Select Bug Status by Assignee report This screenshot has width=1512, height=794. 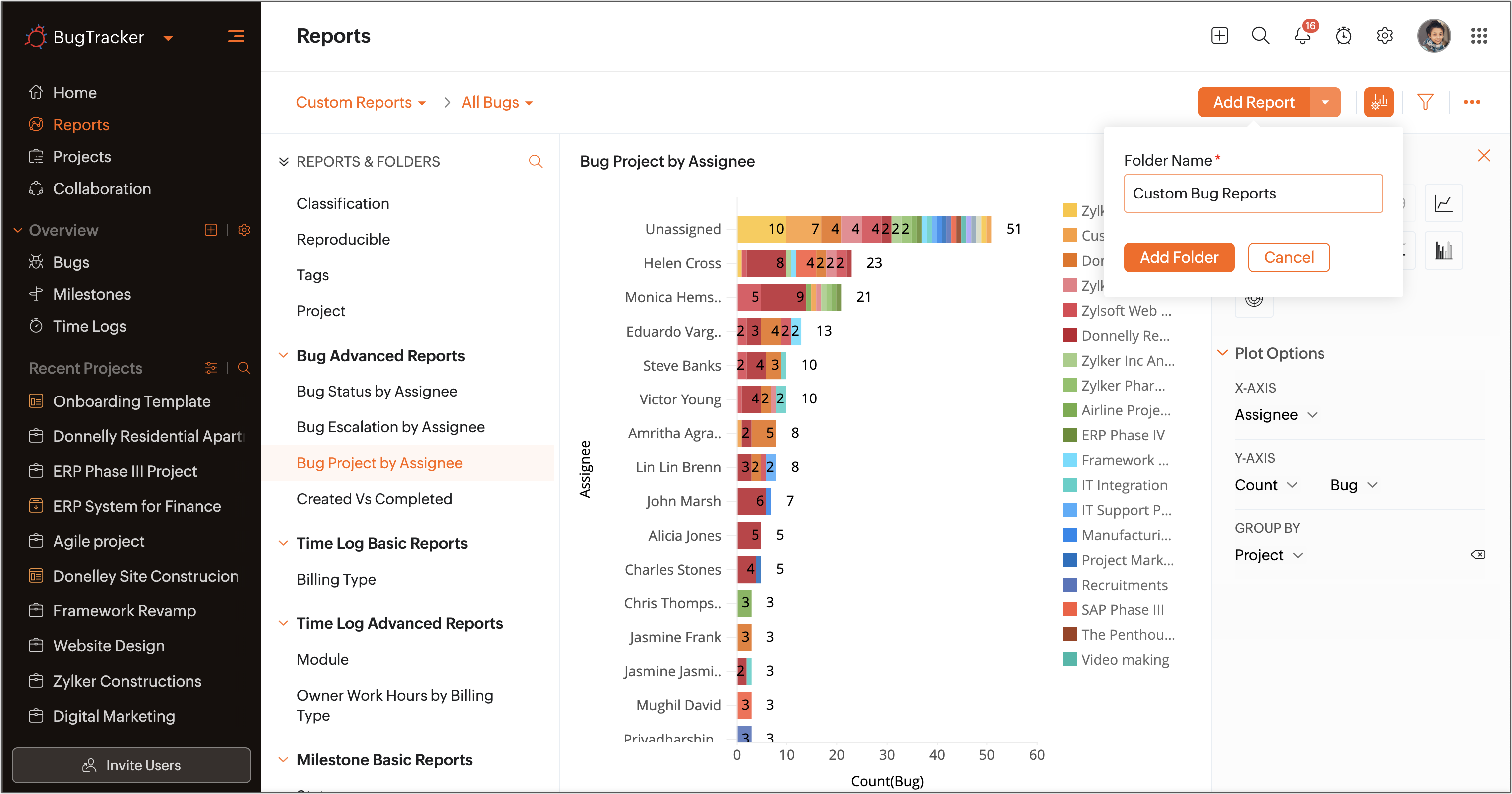(x=376, y=392)
